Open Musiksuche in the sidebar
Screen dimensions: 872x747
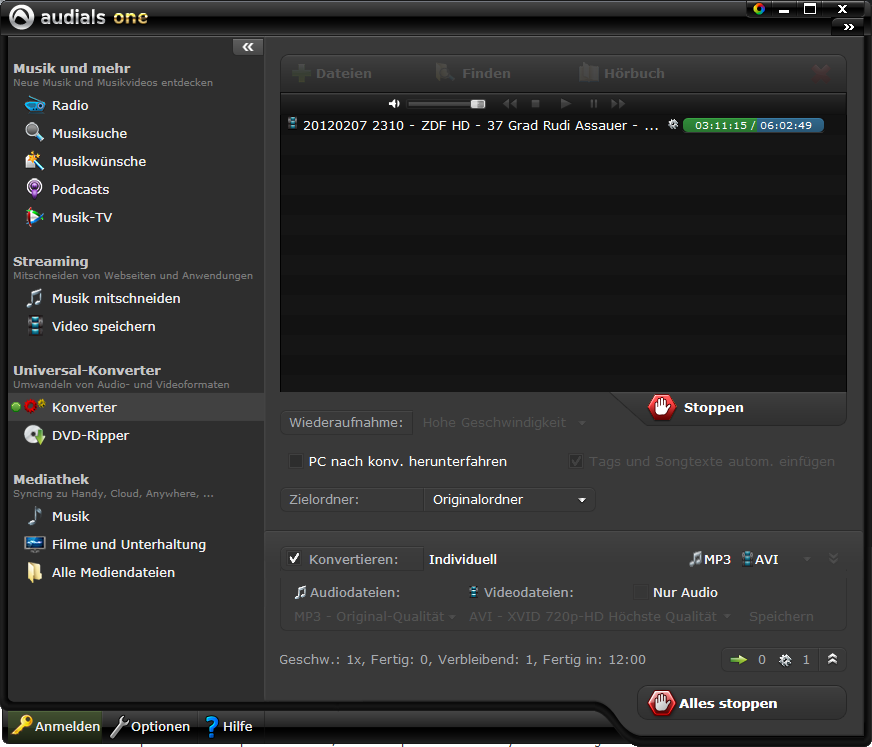coord(90,133)
